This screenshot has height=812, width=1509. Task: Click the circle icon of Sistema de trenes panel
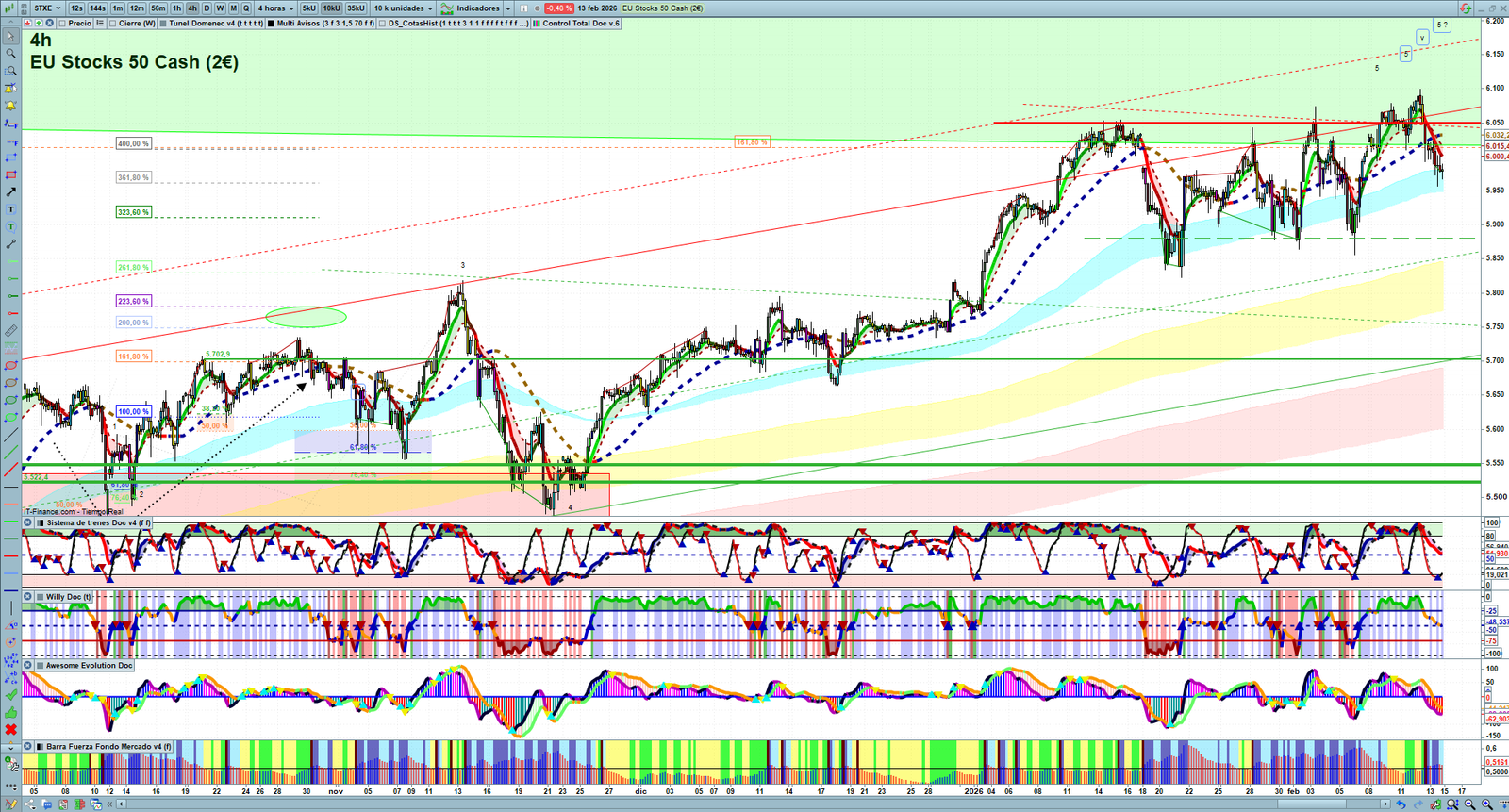pyautogui.click(x=28, y=522)
